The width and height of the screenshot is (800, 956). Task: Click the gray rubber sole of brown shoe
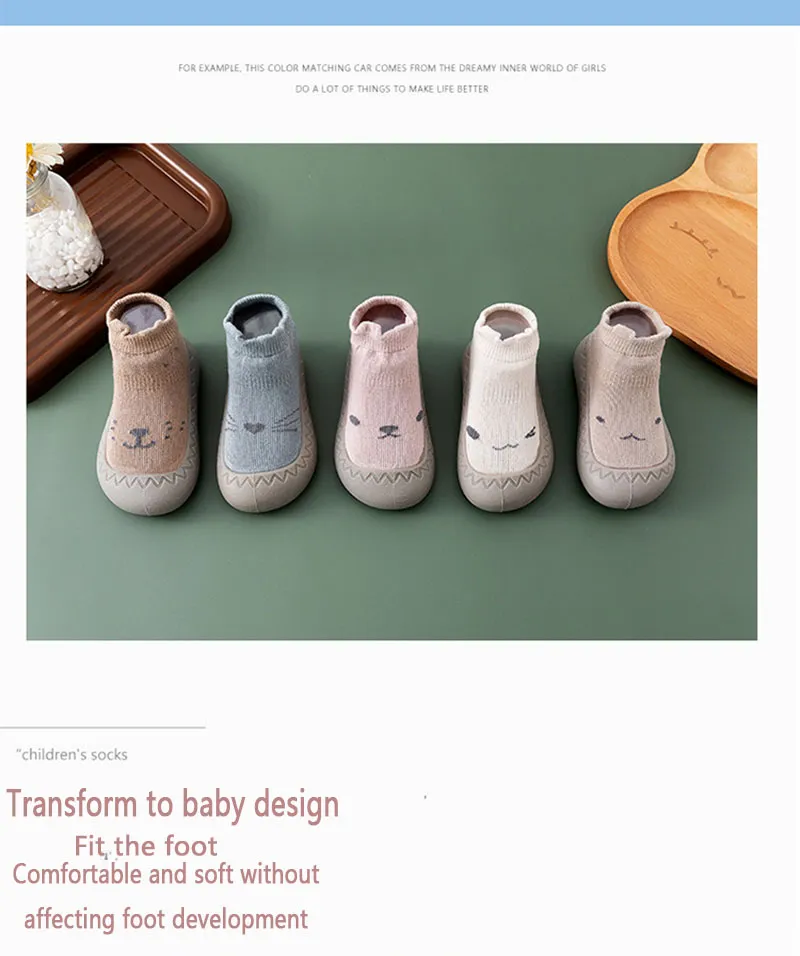(x=148, y=491)
